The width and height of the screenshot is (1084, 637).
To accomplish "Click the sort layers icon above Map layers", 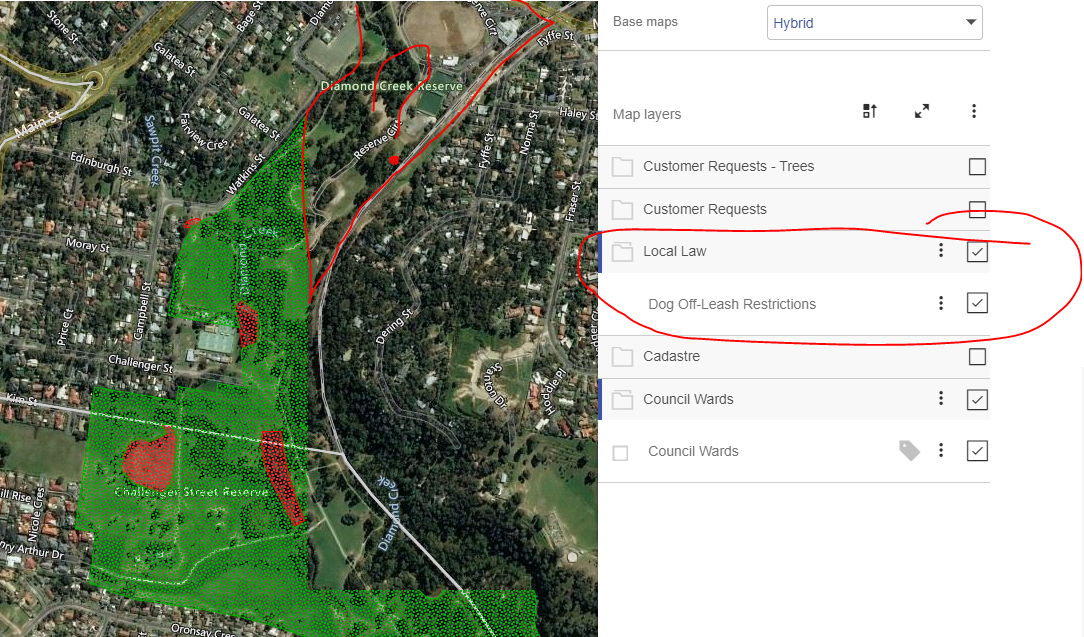I will (x=869, y=111).
